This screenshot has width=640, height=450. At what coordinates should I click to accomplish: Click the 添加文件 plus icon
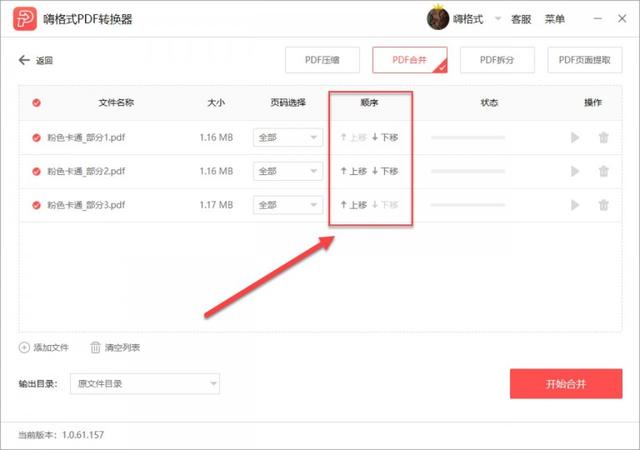[24, 348]
